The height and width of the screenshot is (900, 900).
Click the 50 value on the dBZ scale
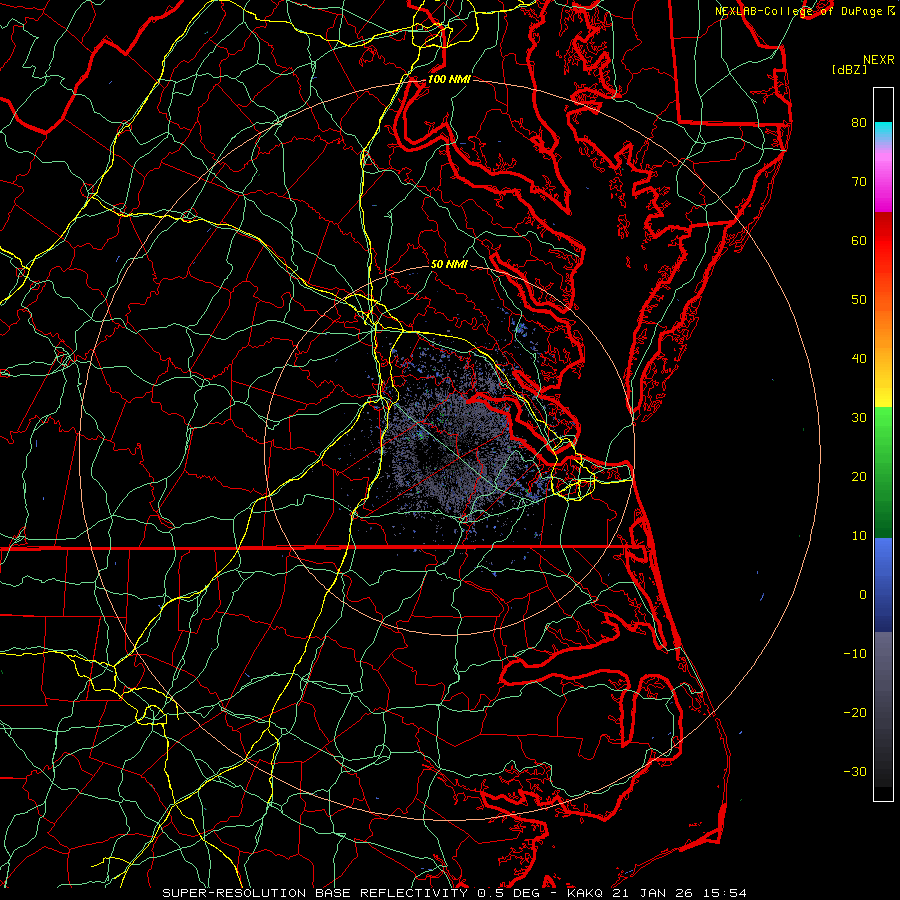[x=858, y=299]
